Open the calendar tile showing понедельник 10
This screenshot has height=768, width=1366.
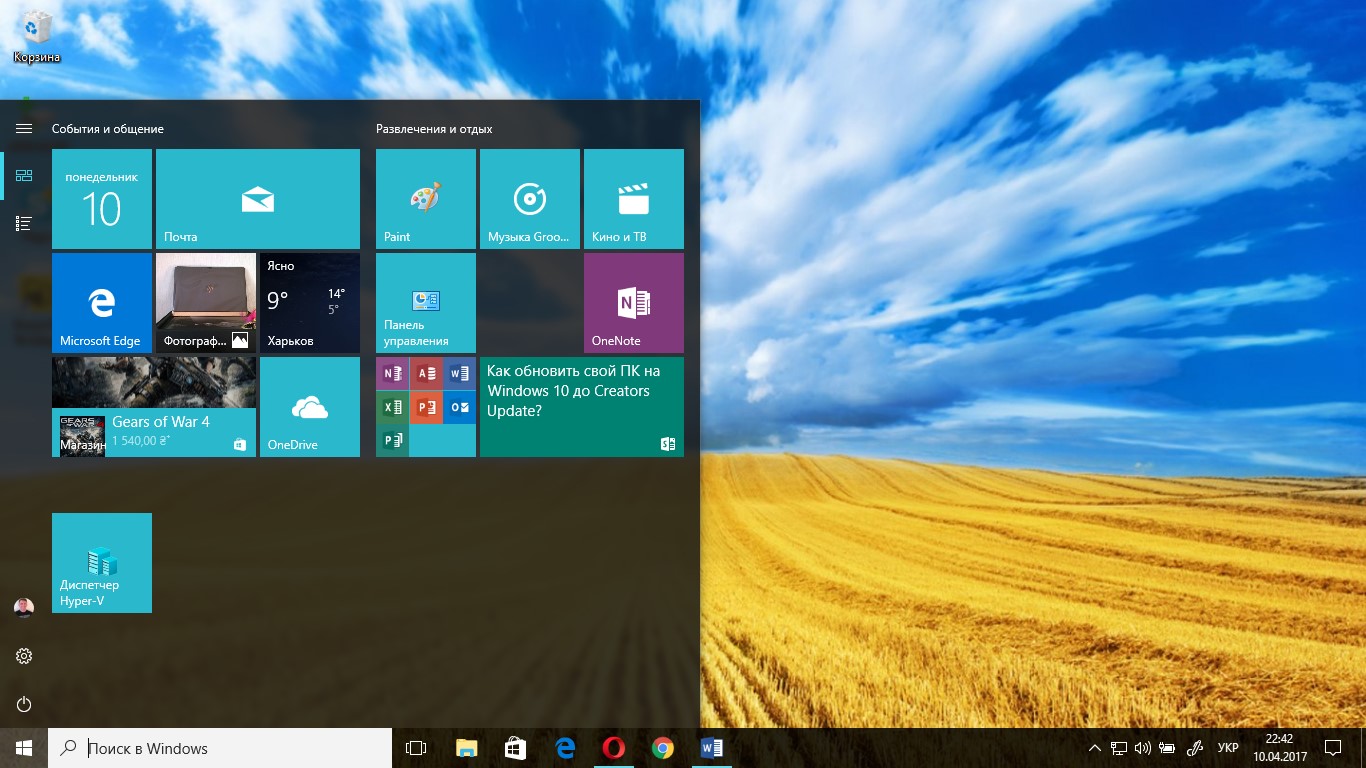(x=102, y=199)
